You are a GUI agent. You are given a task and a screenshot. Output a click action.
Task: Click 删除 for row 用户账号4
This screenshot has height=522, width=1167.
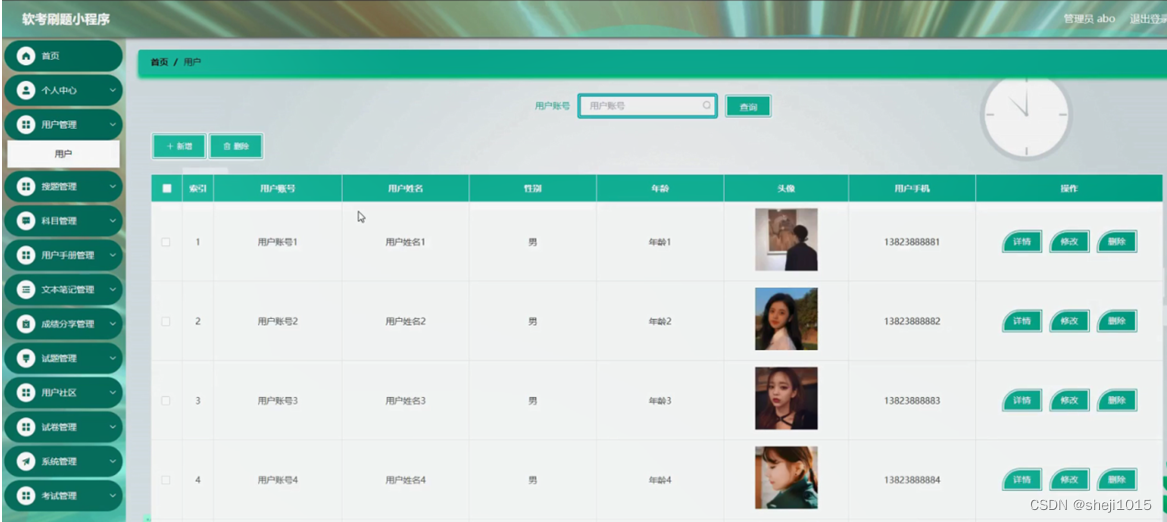pos(1117,480)
